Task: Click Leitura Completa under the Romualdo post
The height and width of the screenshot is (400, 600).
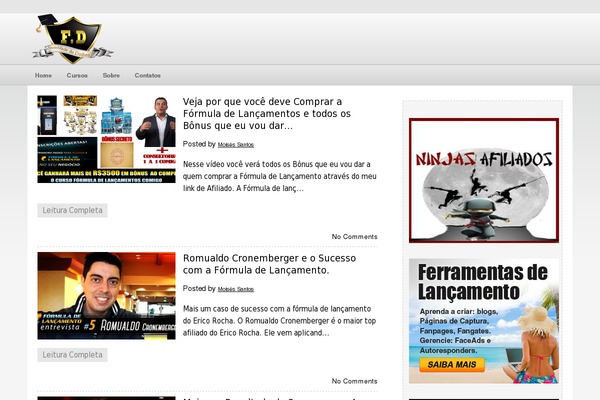Action: click(x=72, y=355)
